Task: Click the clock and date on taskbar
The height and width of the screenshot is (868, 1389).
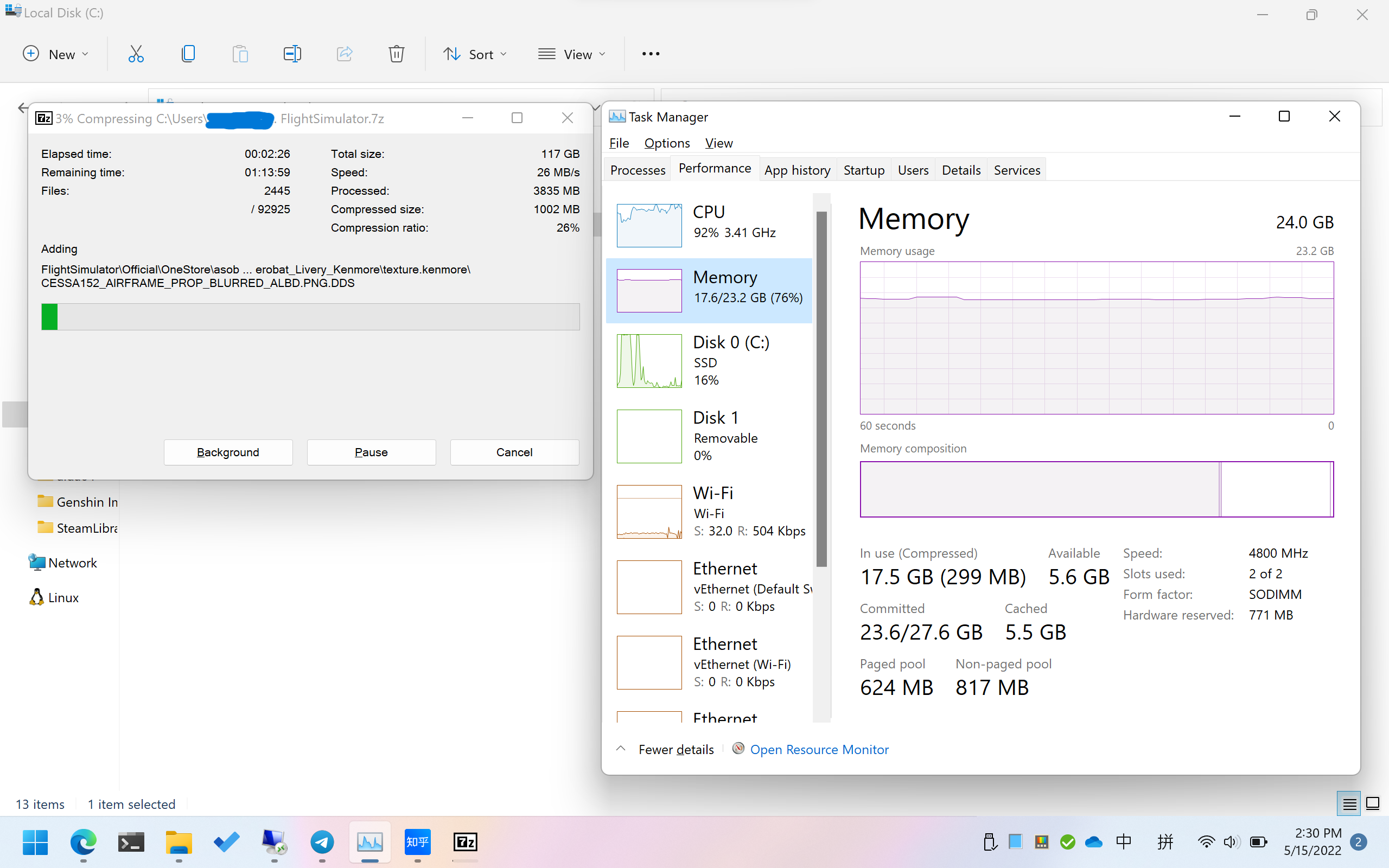Action: click(x=1312, y=841)
